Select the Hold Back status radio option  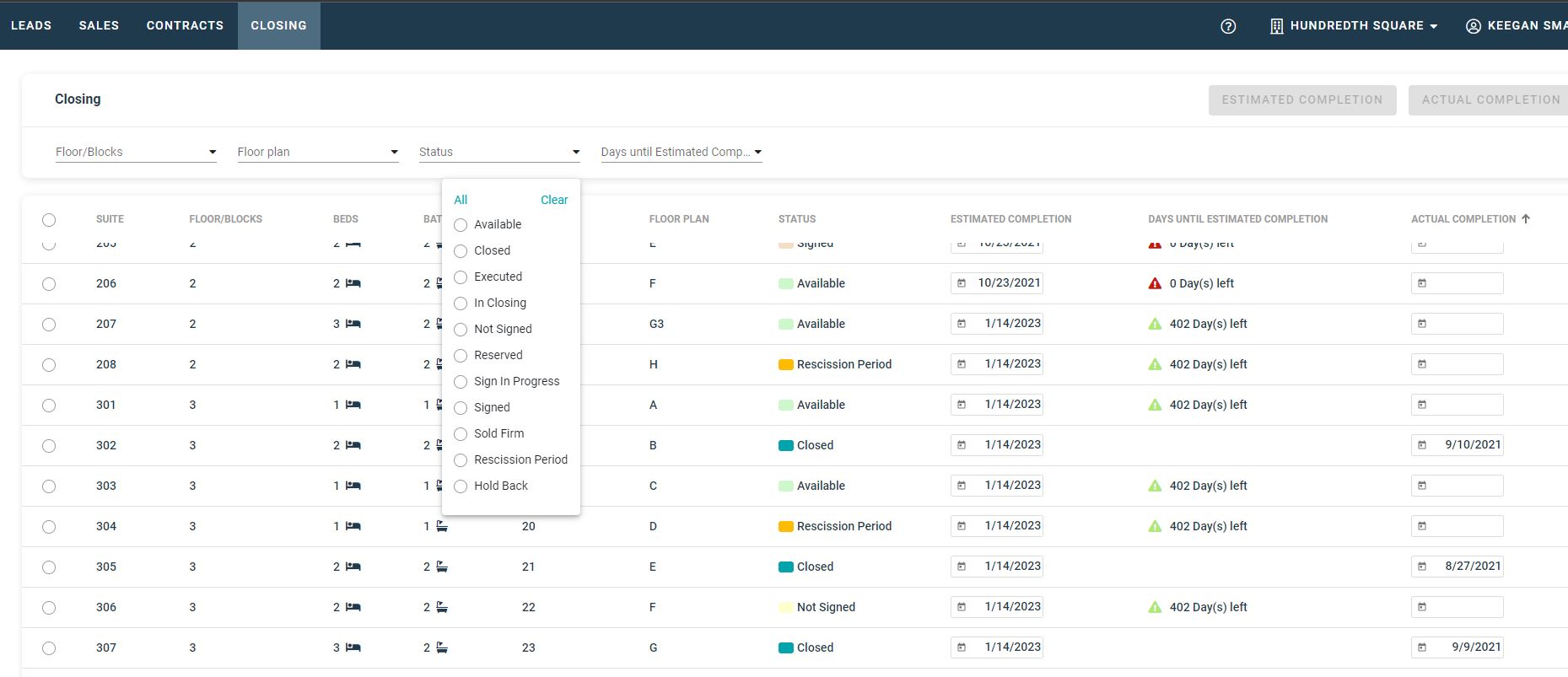pos(461,486)
